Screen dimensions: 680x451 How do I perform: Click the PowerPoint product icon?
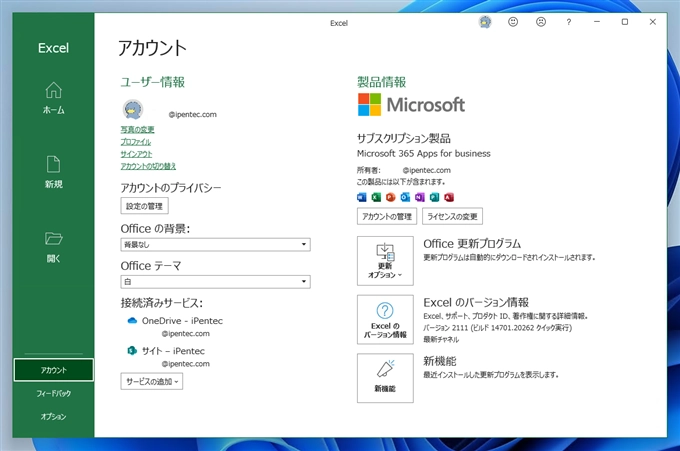[x=391, y=197]
